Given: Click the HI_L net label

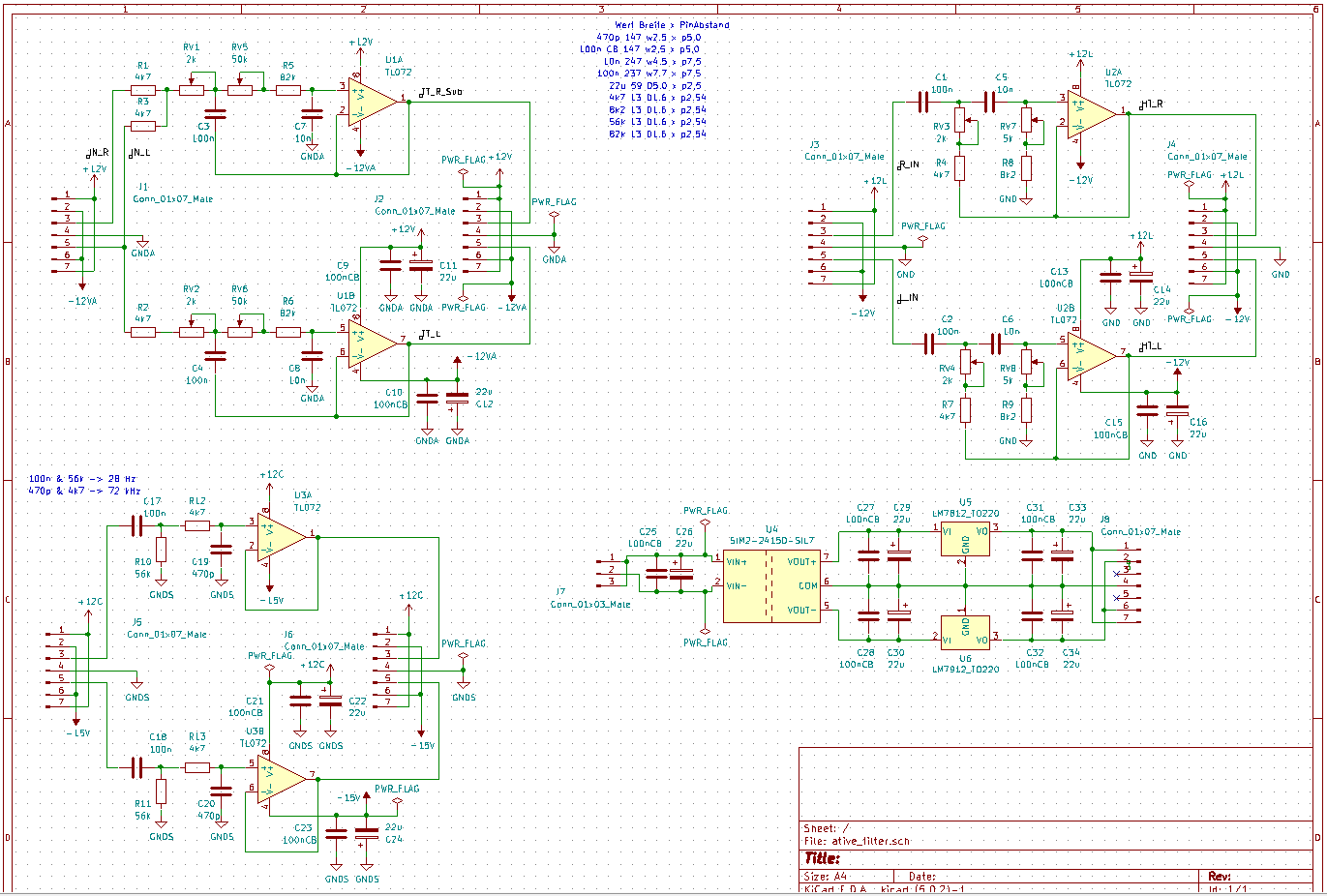Looking at the screenshot, I should click(1151, 345).
